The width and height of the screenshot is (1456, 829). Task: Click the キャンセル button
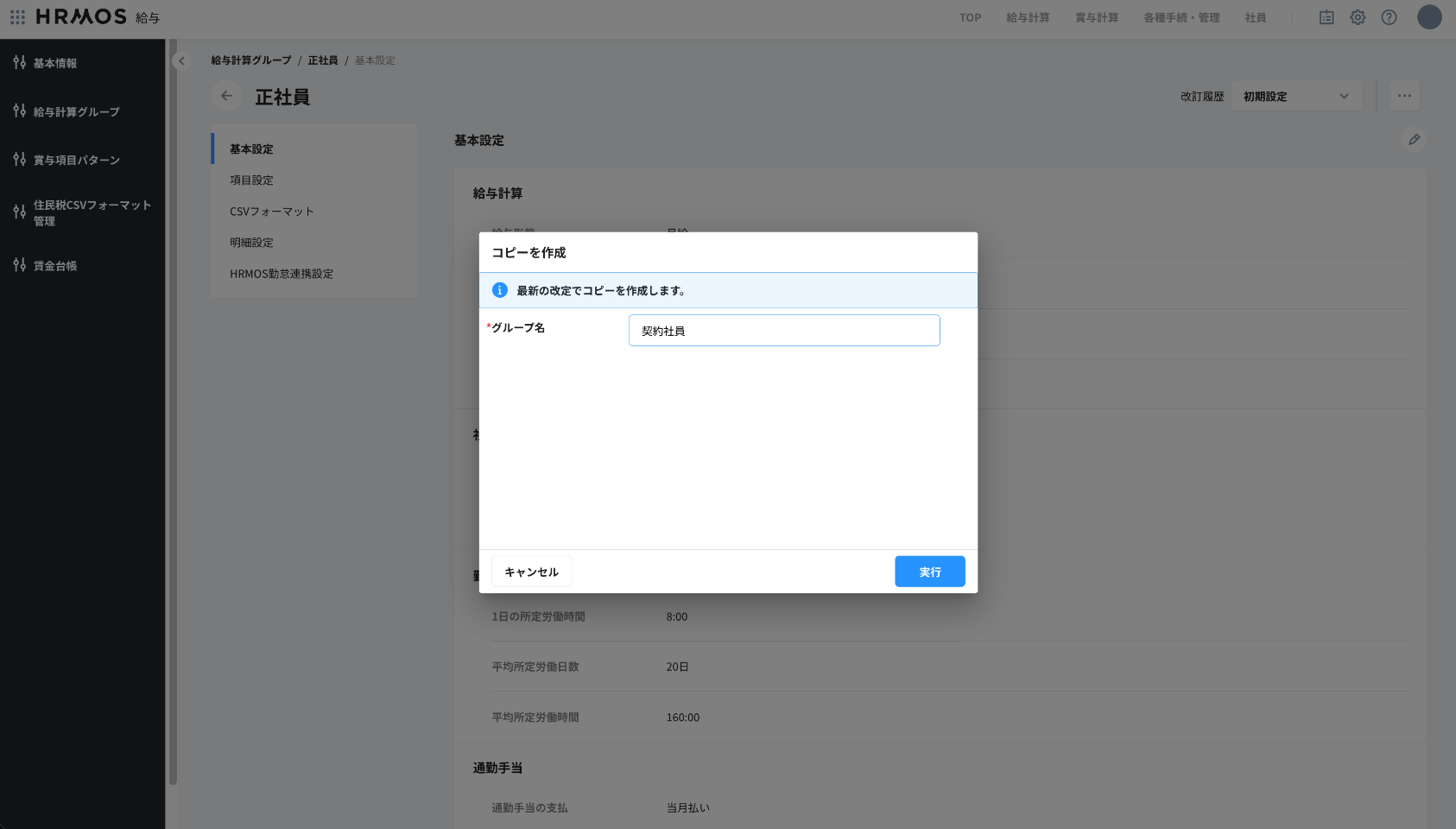pos(531,572)
